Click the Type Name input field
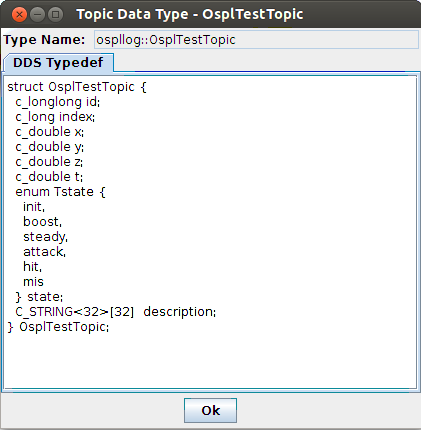The height and width of the screenshot is (430, 421). [x=256, y=40]
